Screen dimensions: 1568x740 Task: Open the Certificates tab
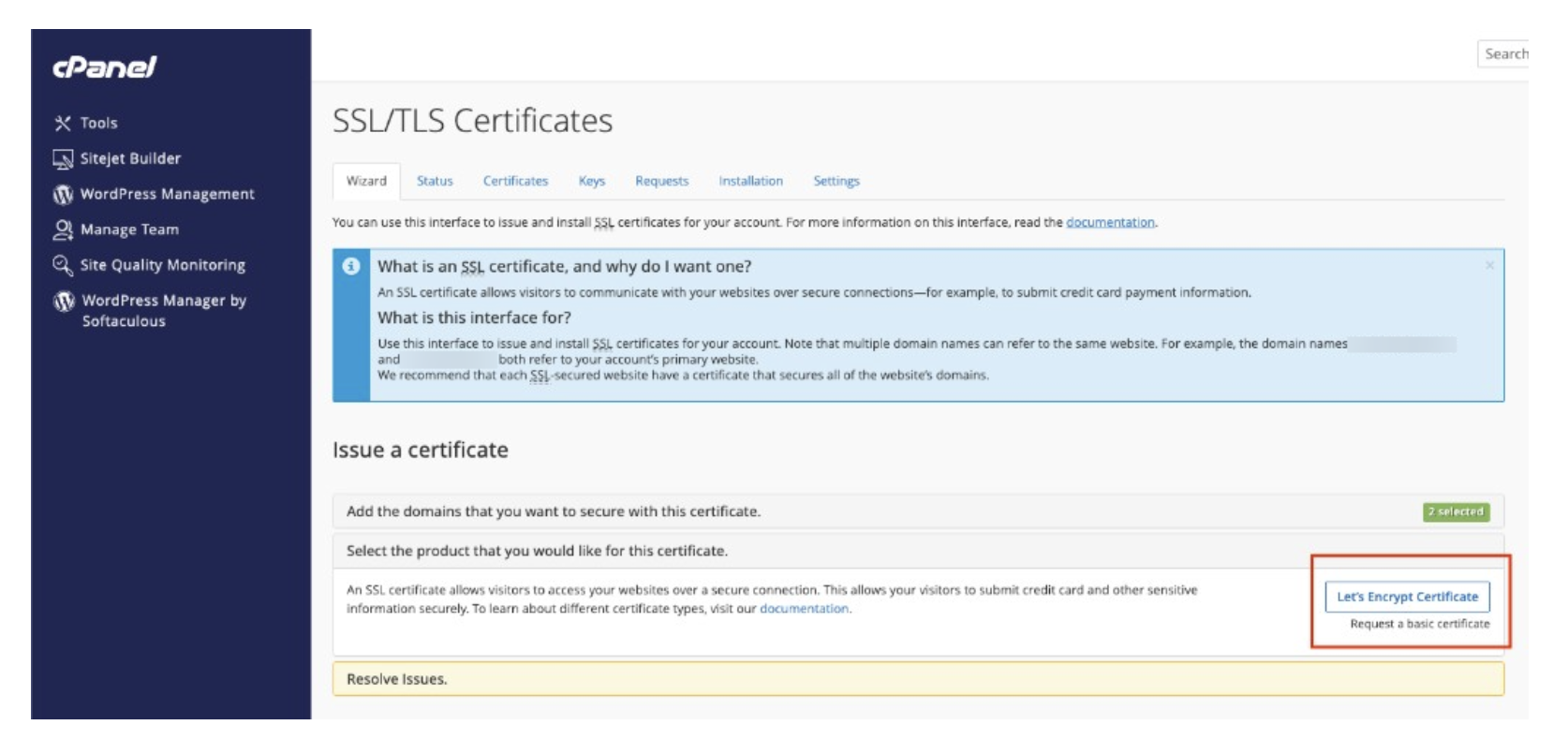tap(515, 182)
